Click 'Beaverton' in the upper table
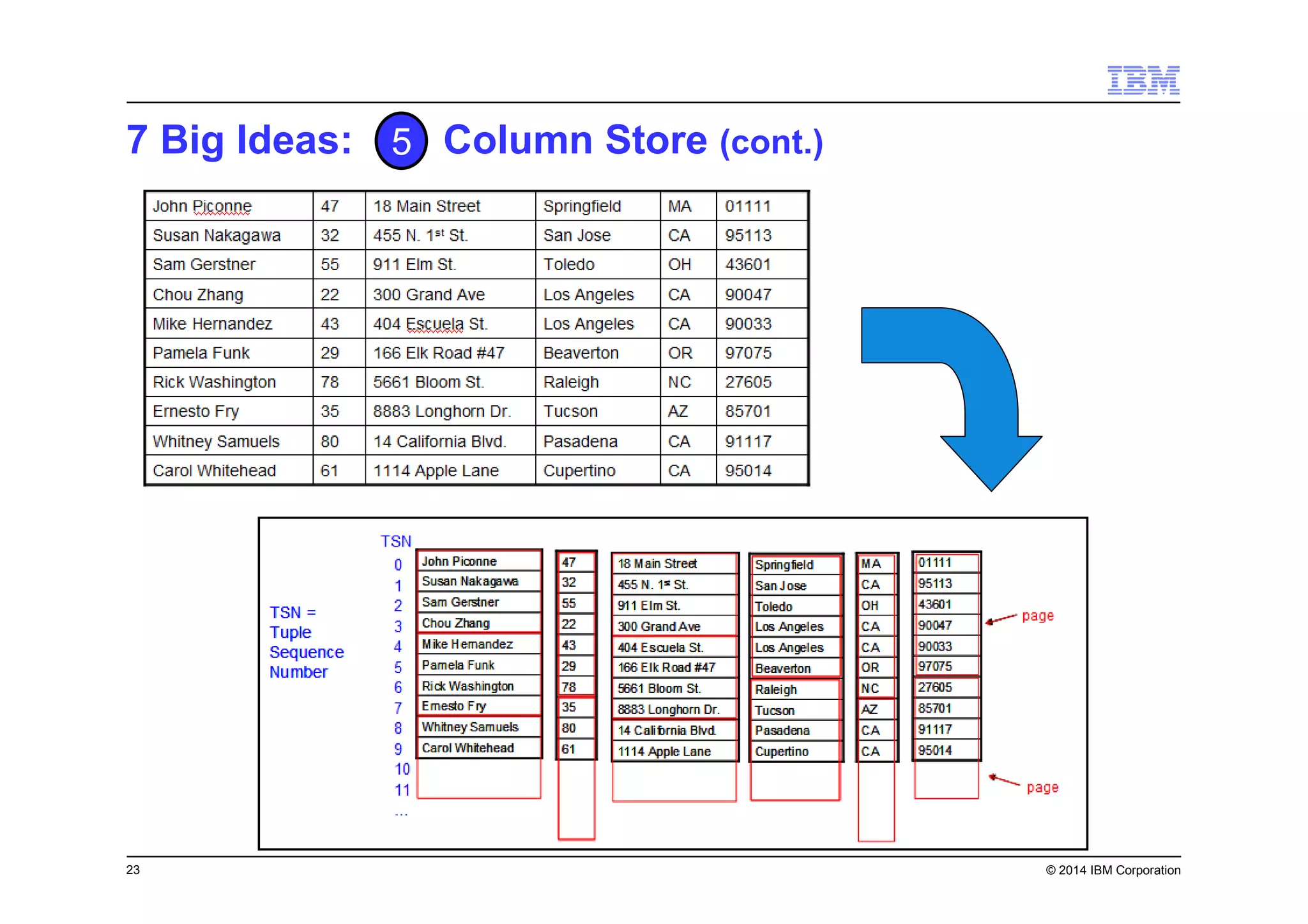 [x=581, y=353]
